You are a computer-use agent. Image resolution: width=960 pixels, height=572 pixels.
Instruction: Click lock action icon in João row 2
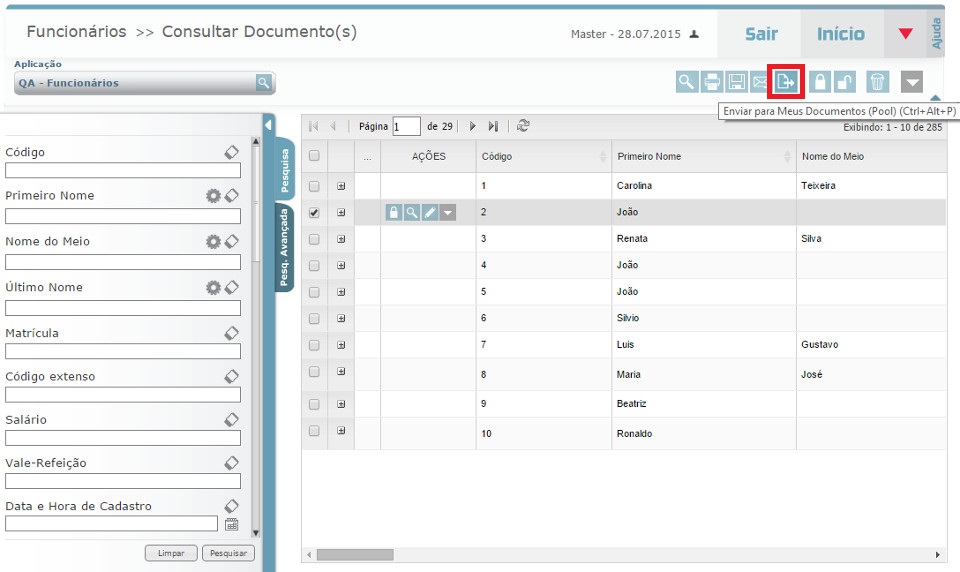(394, 213)
